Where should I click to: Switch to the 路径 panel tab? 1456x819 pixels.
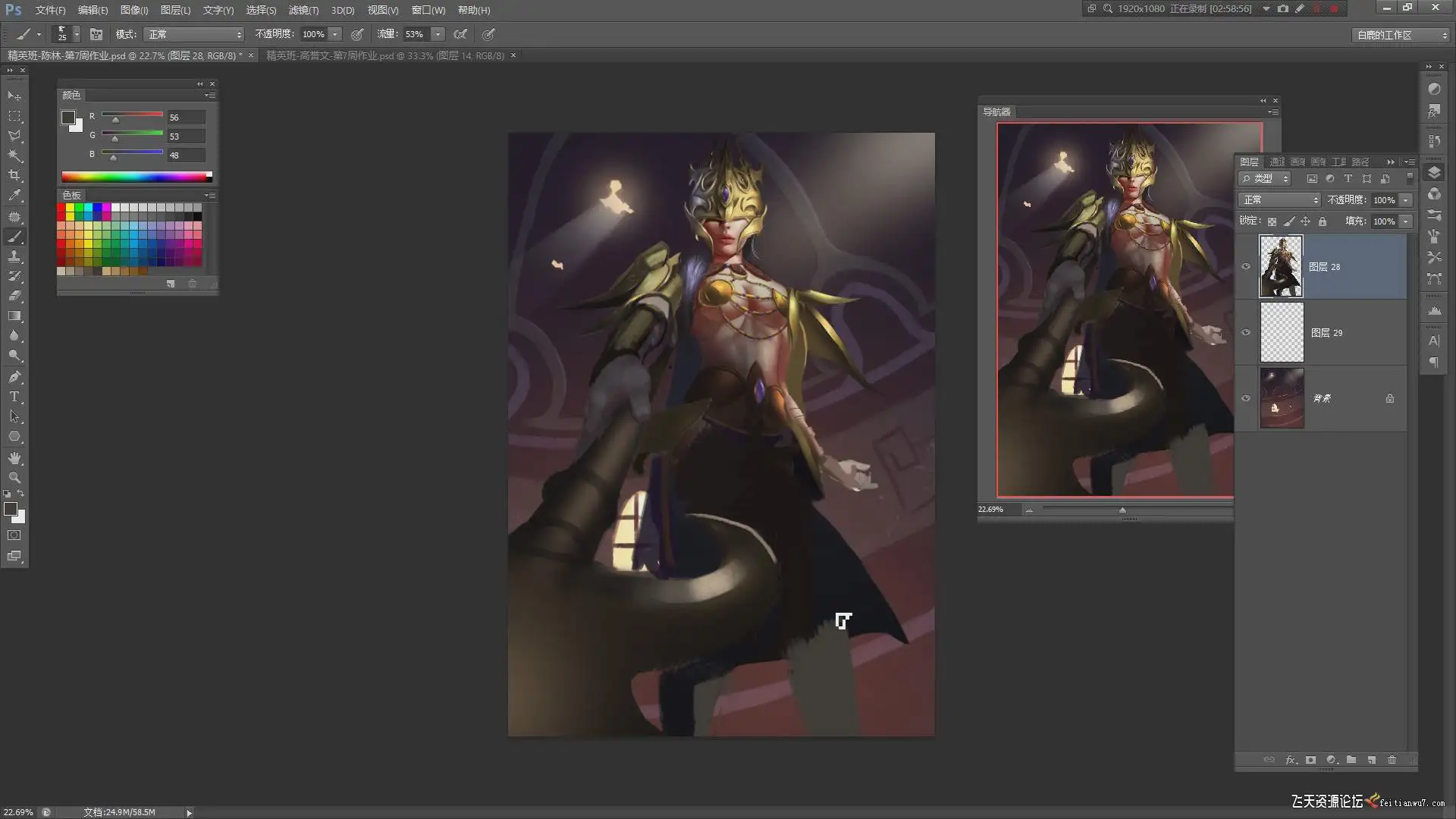[1360, 162]
